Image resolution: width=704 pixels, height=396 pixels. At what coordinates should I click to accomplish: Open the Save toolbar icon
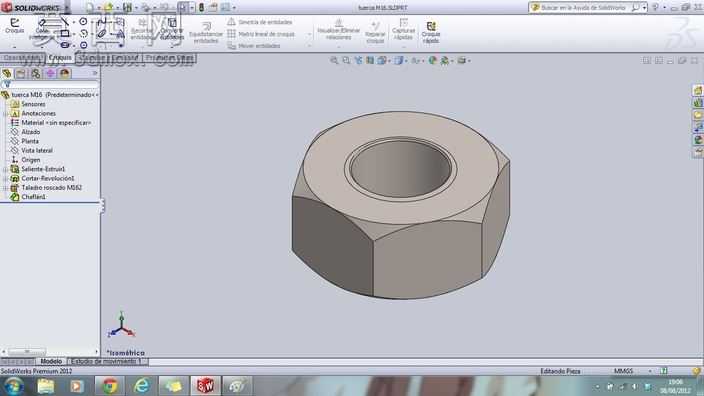[128, 7]
